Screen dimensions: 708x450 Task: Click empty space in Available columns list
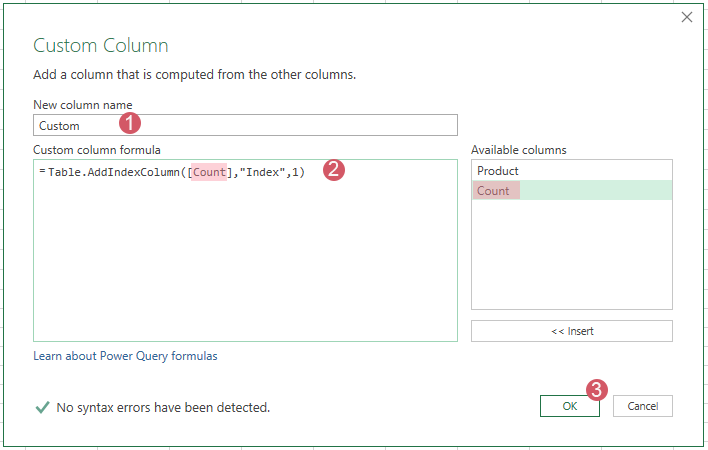571,260
